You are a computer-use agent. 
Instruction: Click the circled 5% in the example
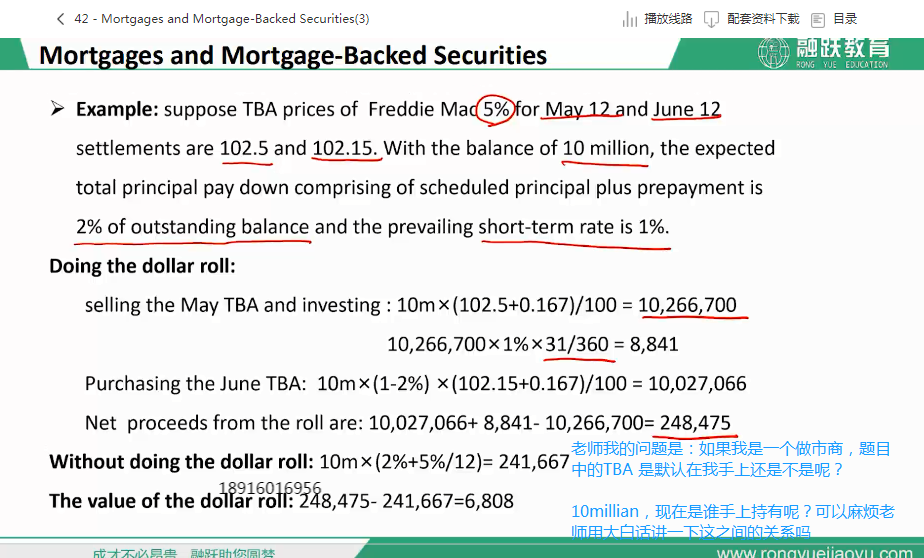496,109
